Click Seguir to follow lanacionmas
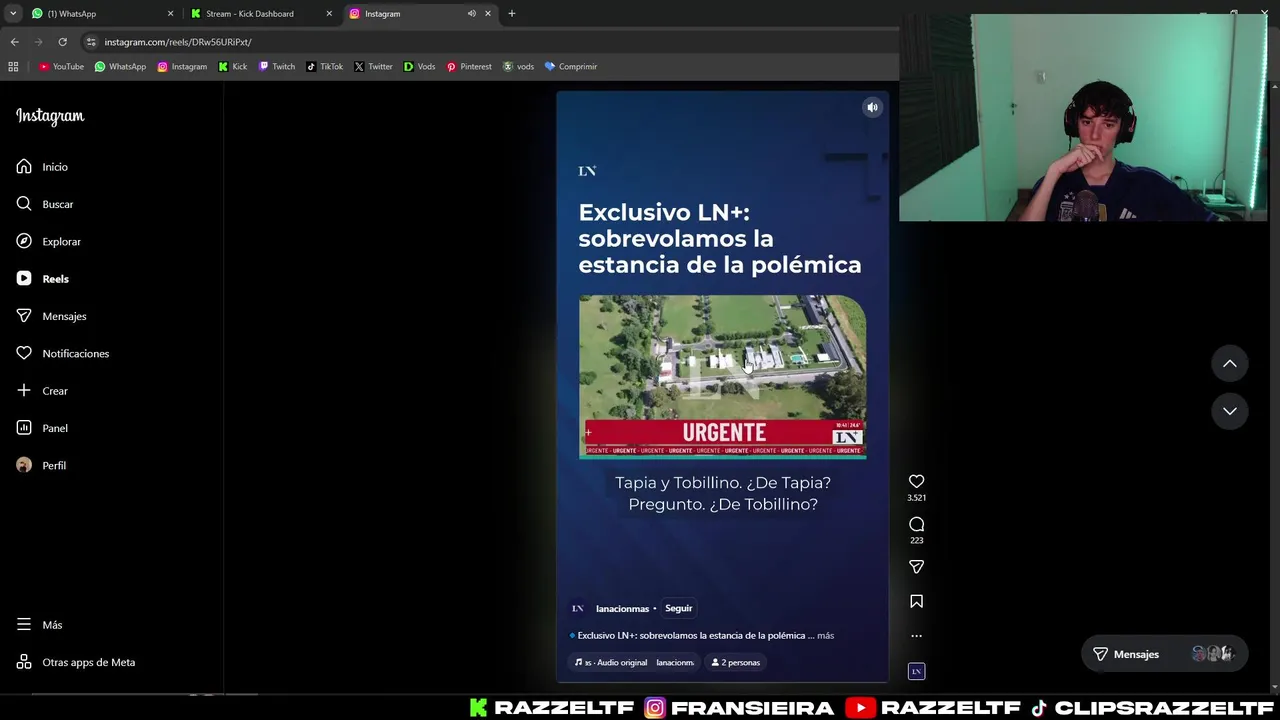The image size is (1280, 720). click(678, 608)
